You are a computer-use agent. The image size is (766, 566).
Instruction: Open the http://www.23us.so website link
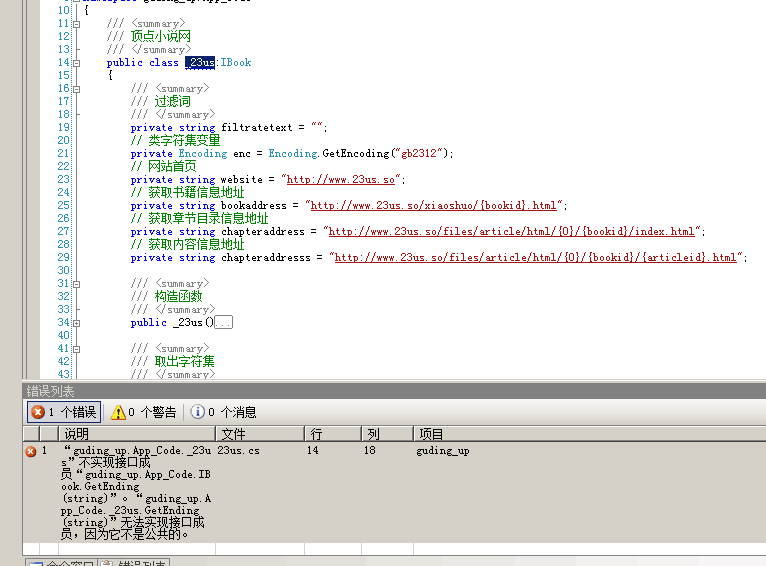[x=340, y=180]
